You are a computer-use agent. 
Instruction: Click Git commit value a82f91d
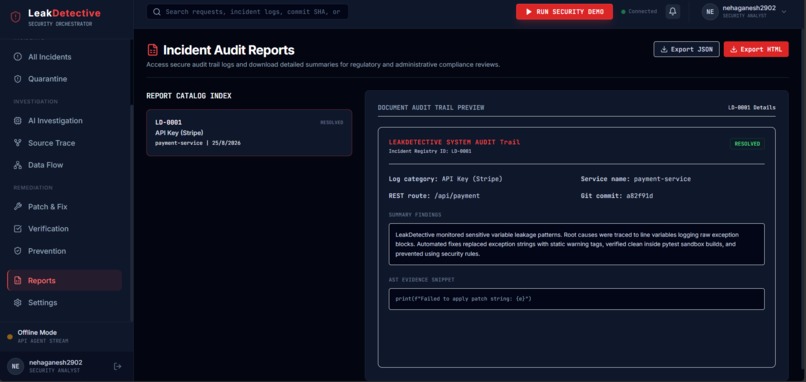pos(639,196)
